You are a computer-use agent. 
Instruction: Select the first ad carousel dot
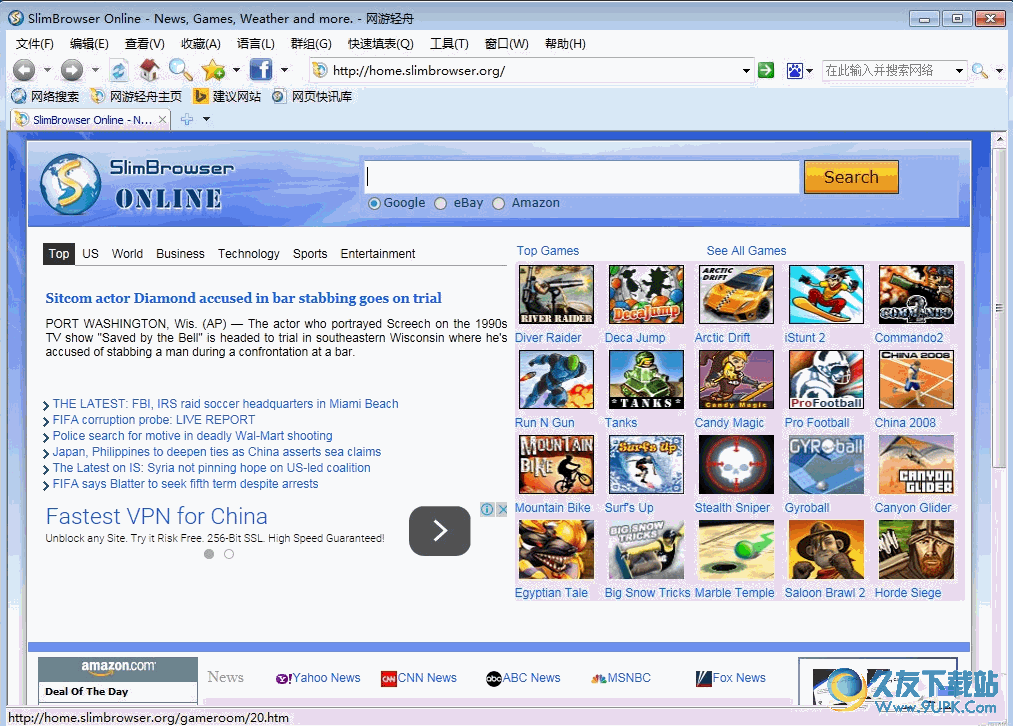pos(209,554)
